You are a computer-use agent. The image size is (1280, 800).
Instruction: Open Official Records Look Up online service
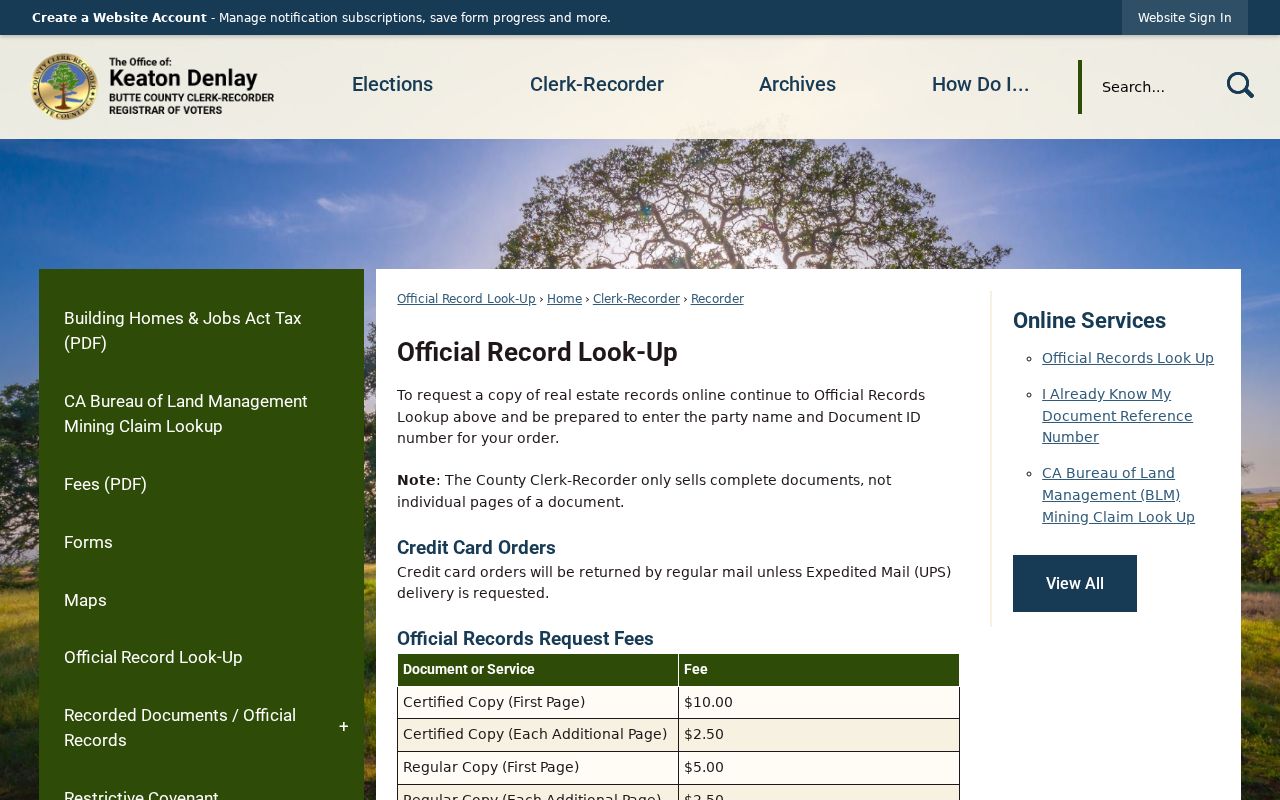click(1128, 358)
